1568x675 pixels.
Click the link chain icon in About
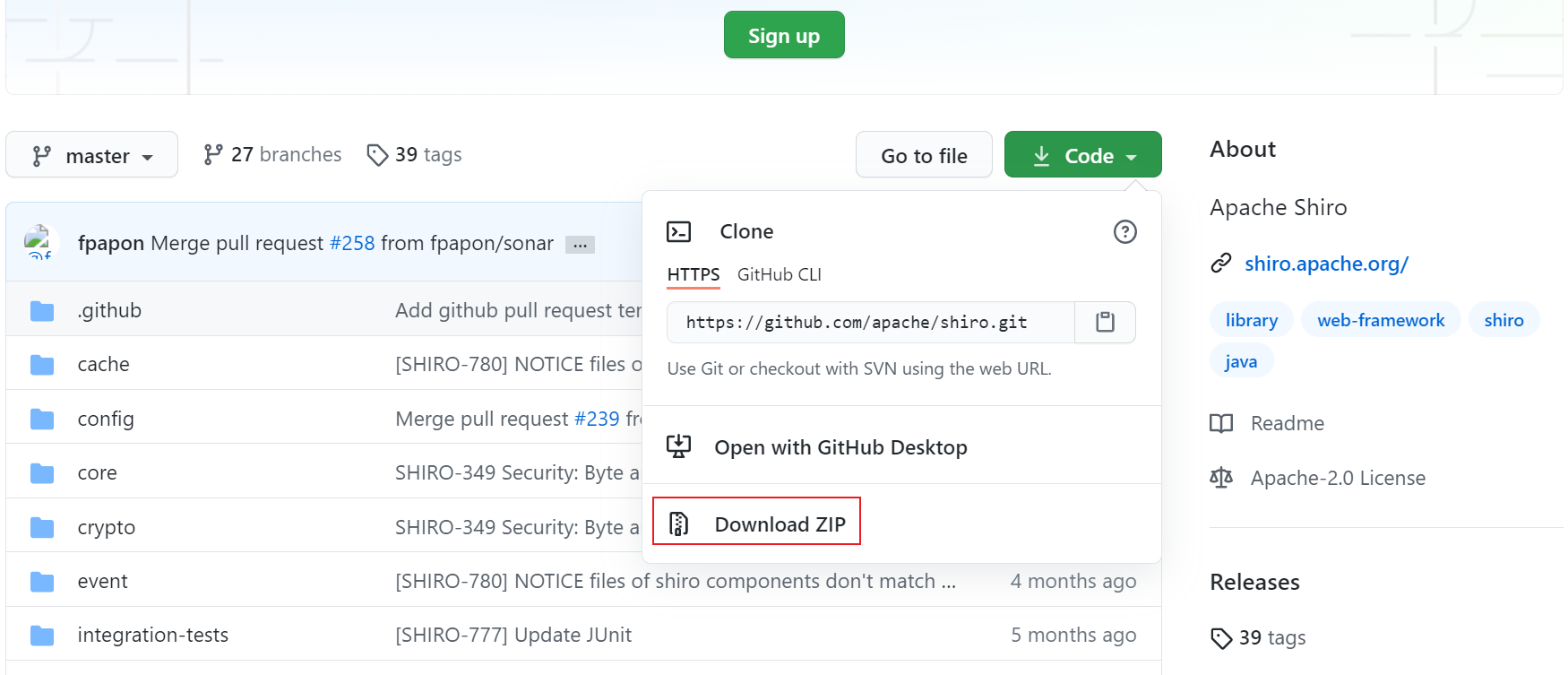coord(1221,264)
